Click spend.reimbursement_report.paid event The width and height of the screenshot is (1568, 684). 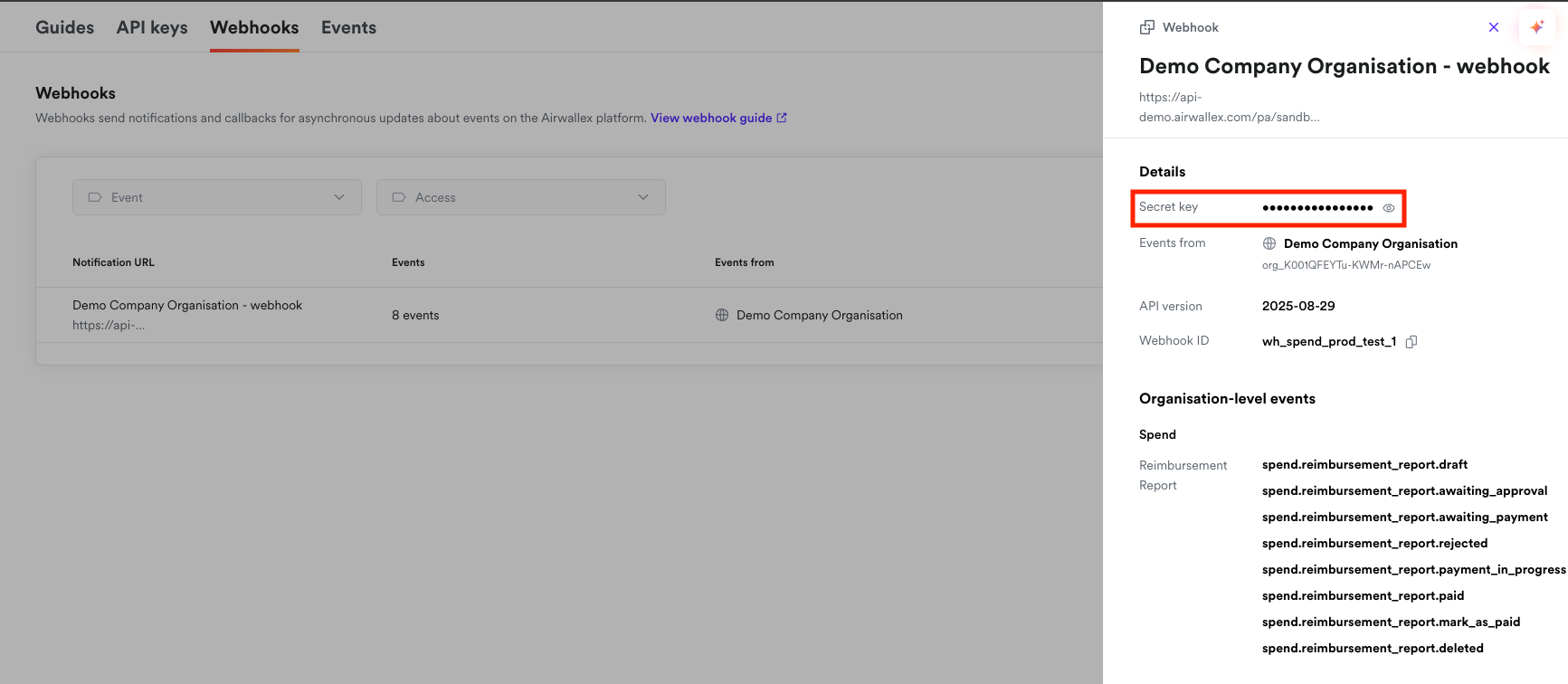1363,595
